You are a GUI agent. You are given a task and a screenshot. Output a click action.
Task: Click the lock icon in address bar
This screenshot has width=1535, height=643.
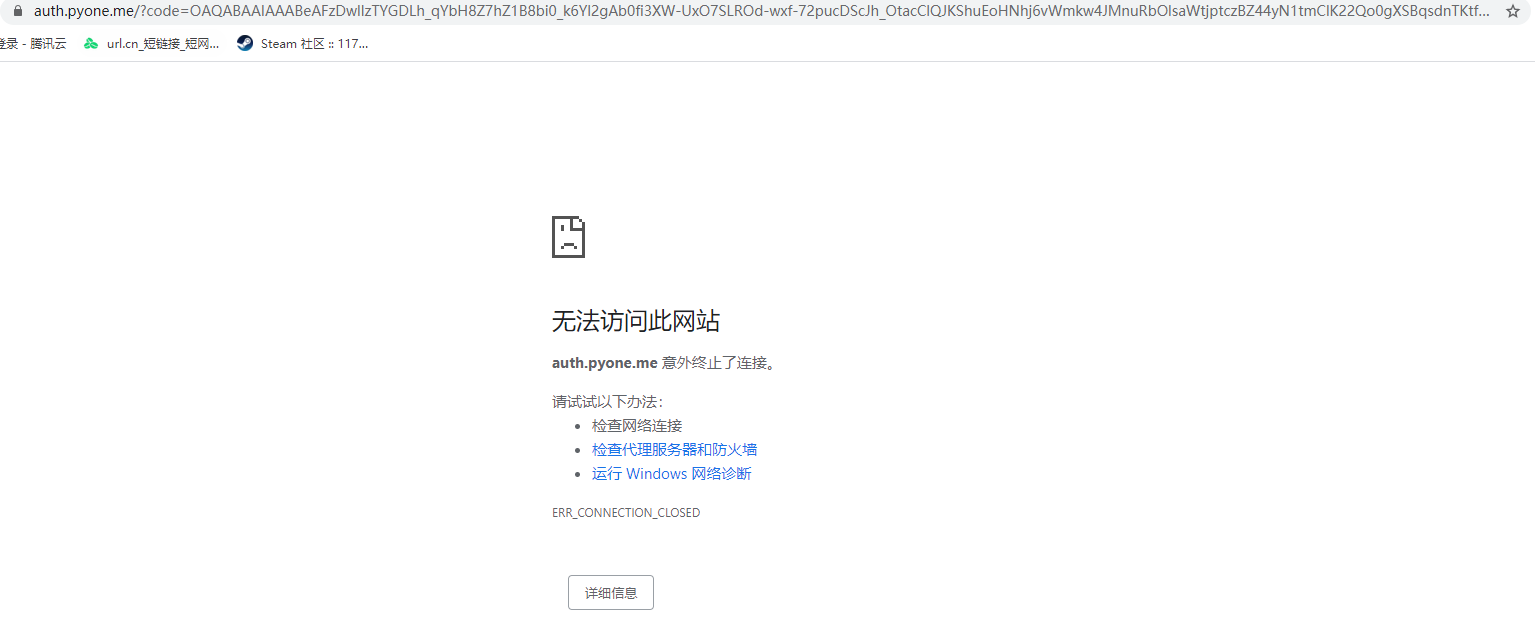click(16, 10)
